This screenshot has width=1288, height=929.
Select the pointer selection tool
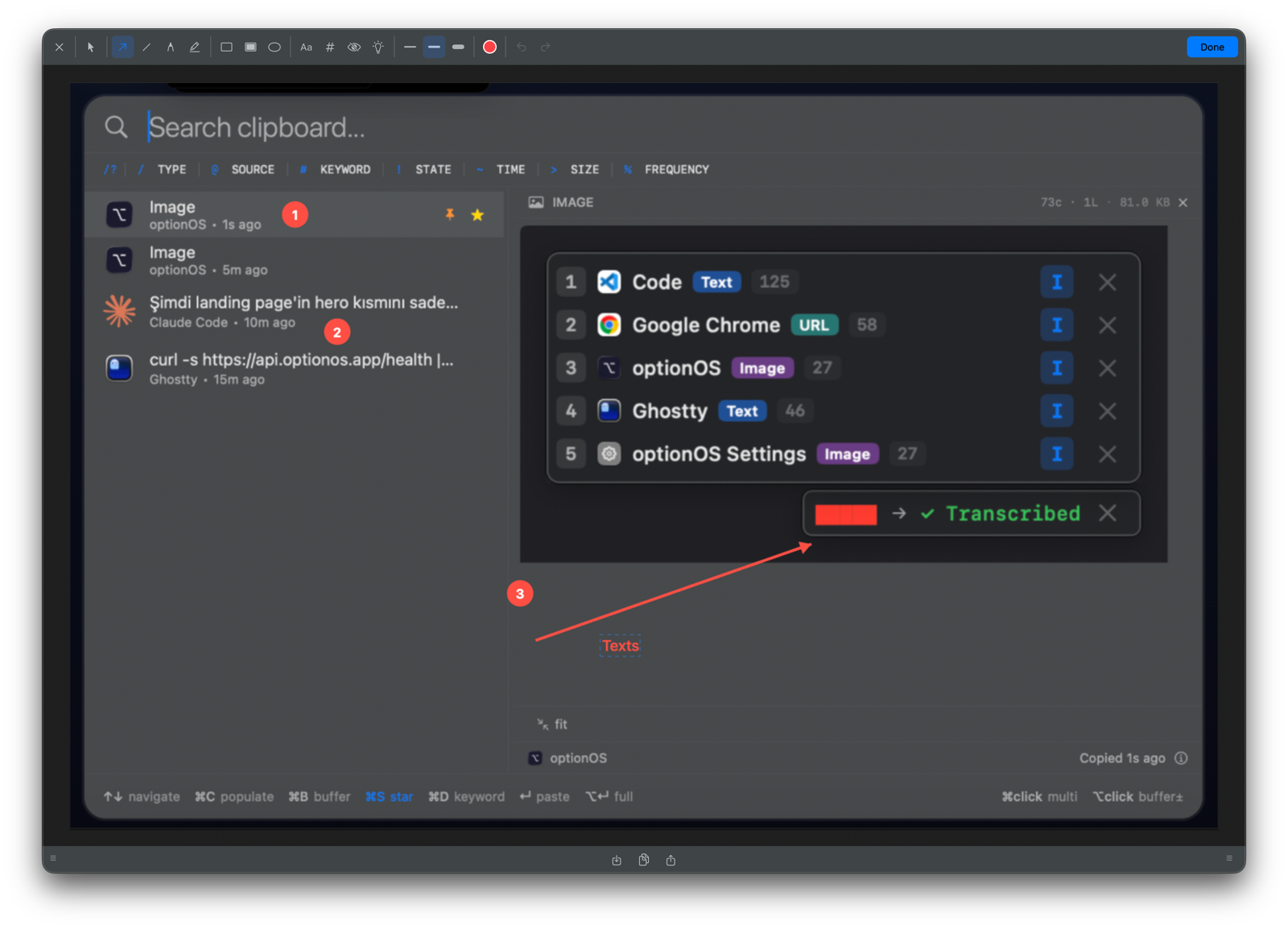tap(91, 47)
